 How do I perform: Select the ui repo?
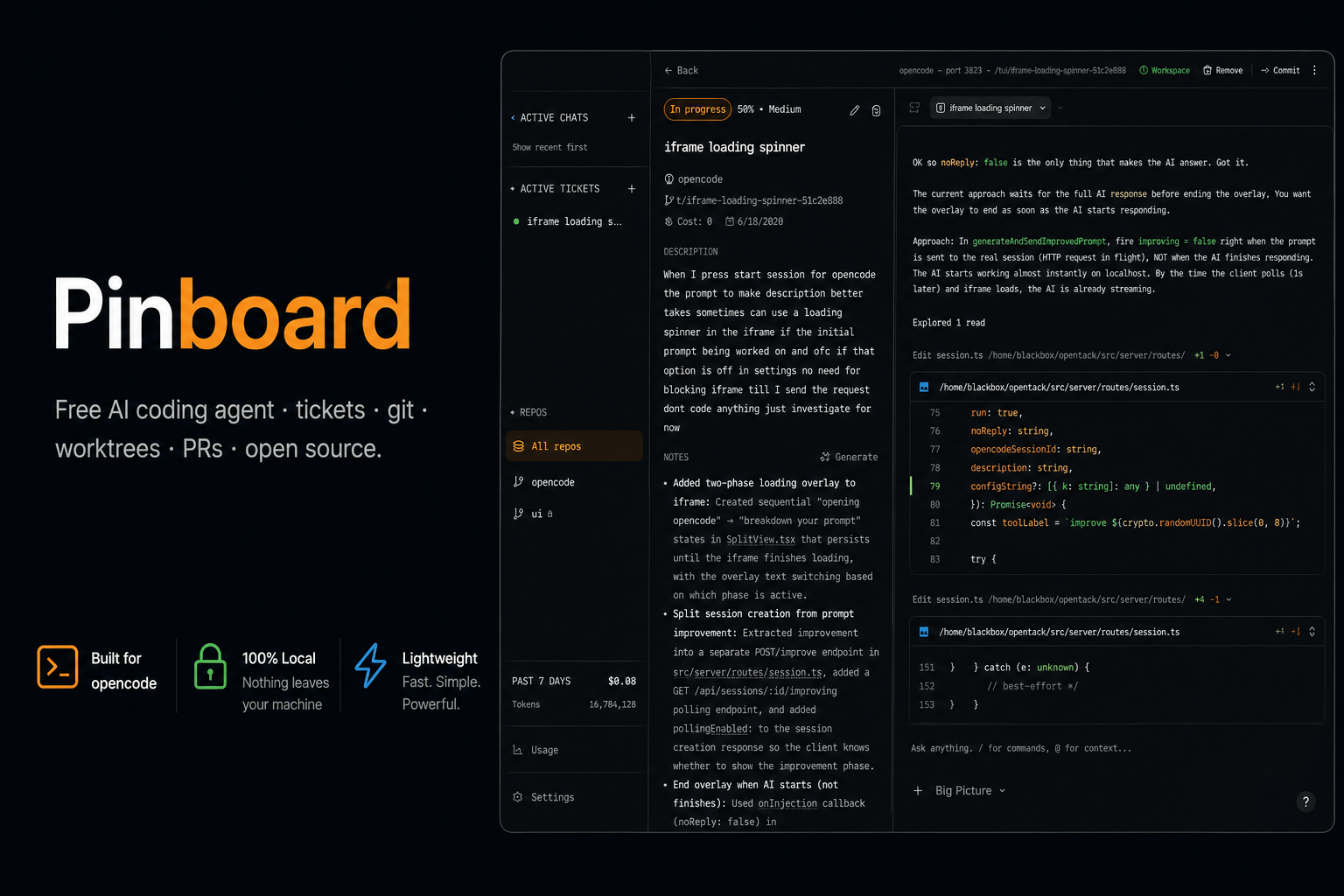coord(574,514)
